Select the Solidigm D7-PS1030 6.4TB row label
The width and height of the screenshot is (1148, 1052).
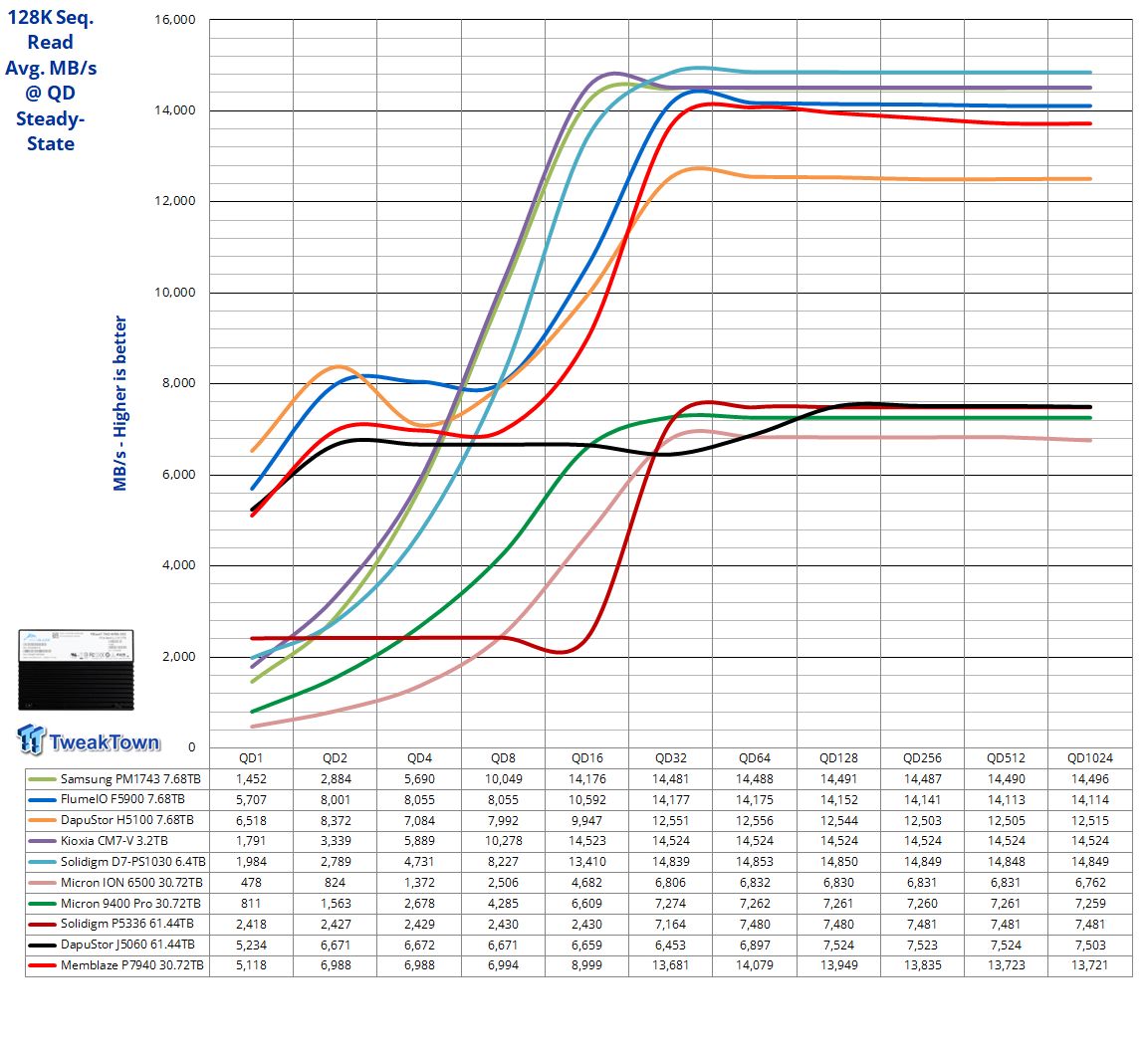point(133,862)
